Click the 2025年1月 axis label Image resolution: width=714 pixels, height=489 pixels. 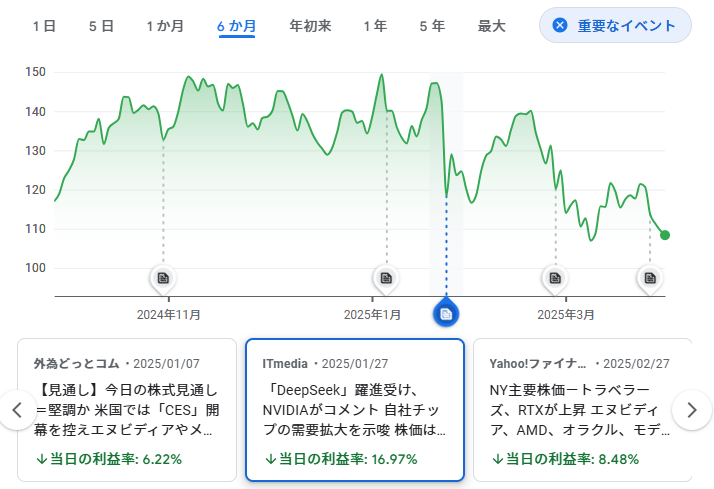tap(372, 315)
